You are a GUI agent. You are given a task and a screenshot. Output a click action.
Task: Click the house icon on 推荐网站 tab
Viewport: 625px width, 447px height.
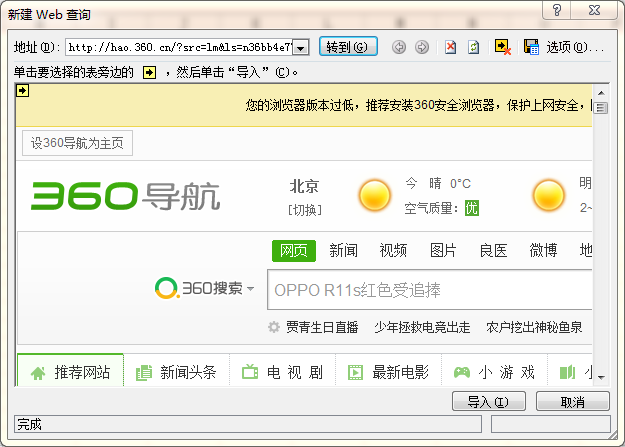(38, 373)
